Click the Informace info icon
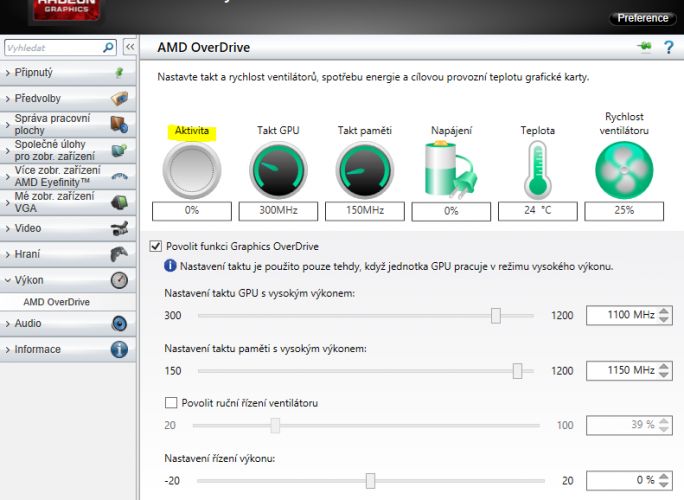The image size is (684, 500). coord(119,349)
